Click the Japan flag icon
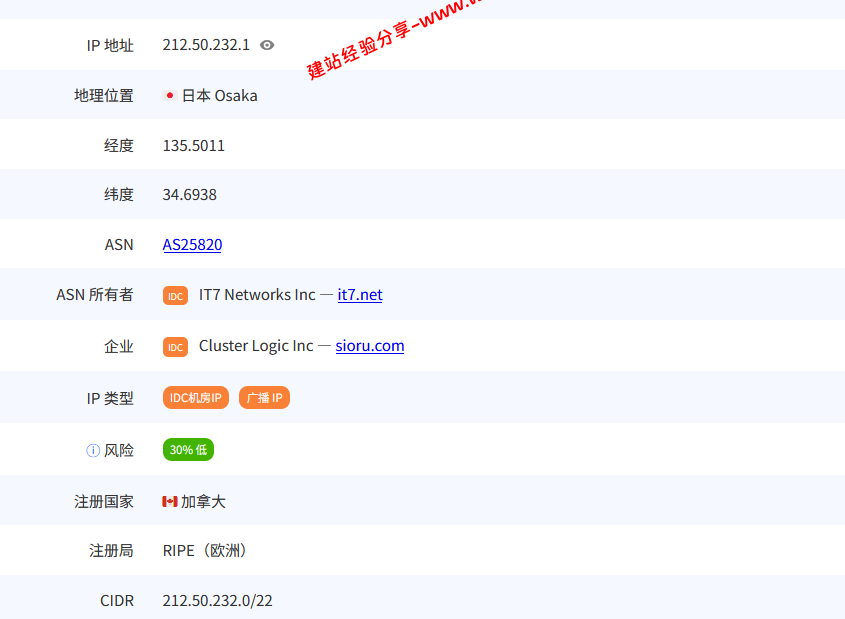Image resolution: width=845 pixels, height=619 pixels. 169,96
